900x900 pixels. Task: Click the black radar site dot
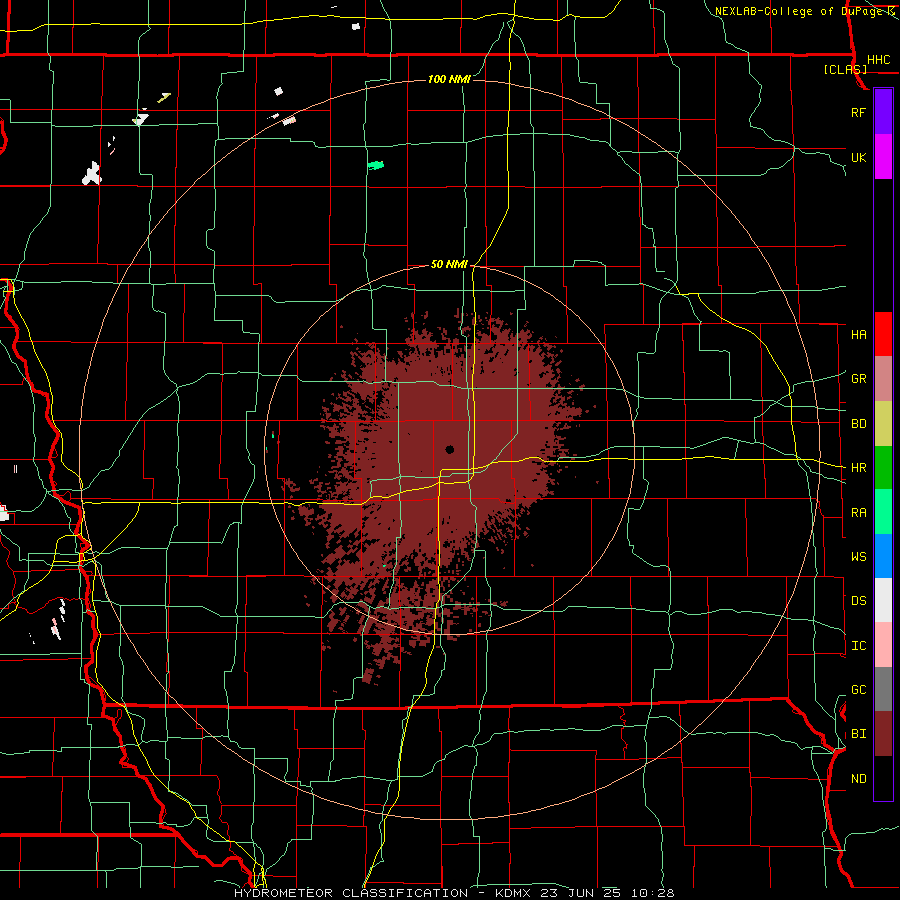pyautogui.click(x=449, y=449)
